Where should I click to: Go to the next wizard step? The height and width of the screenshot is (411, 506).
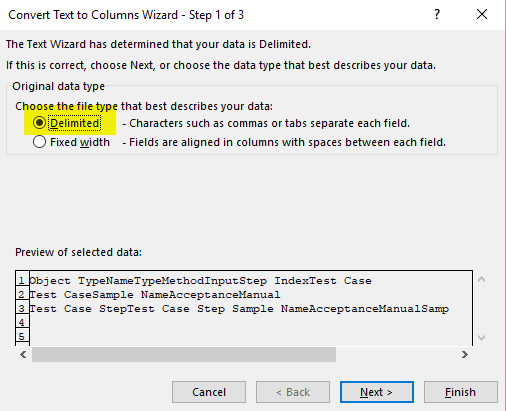click(x=377, y=392)
